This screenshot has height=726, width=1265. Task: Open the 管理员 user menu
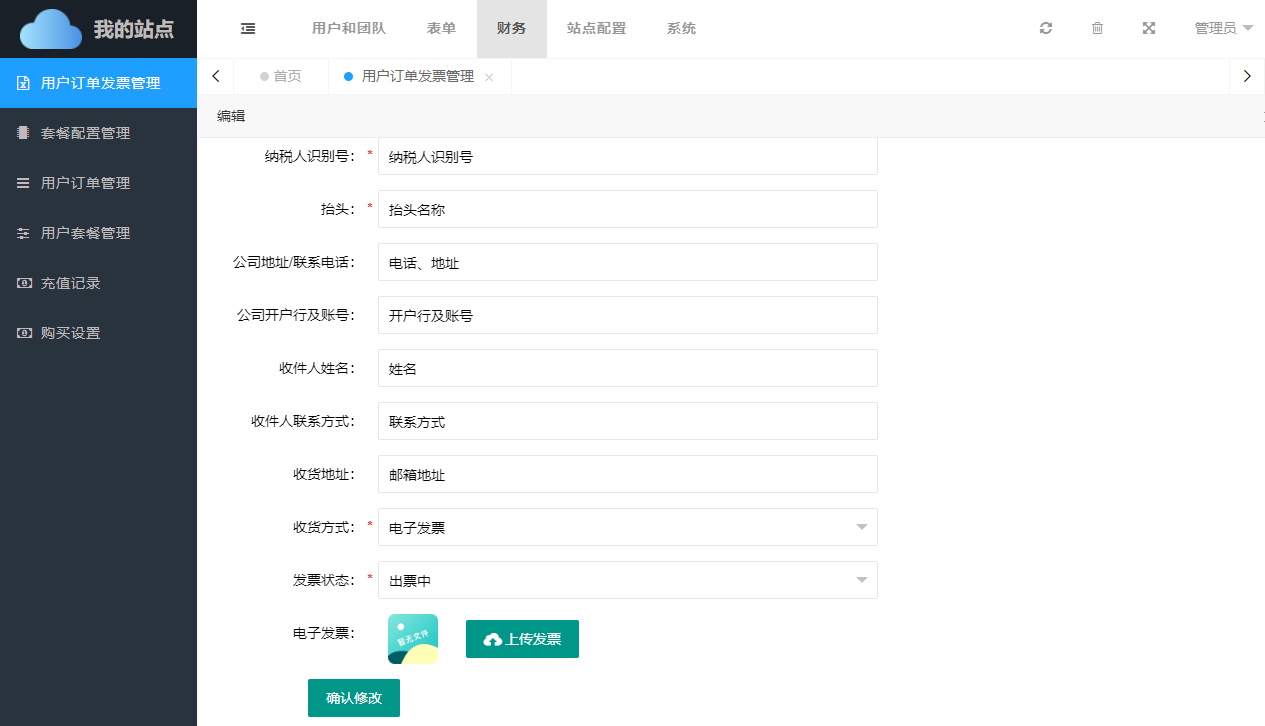[1223, 29]
